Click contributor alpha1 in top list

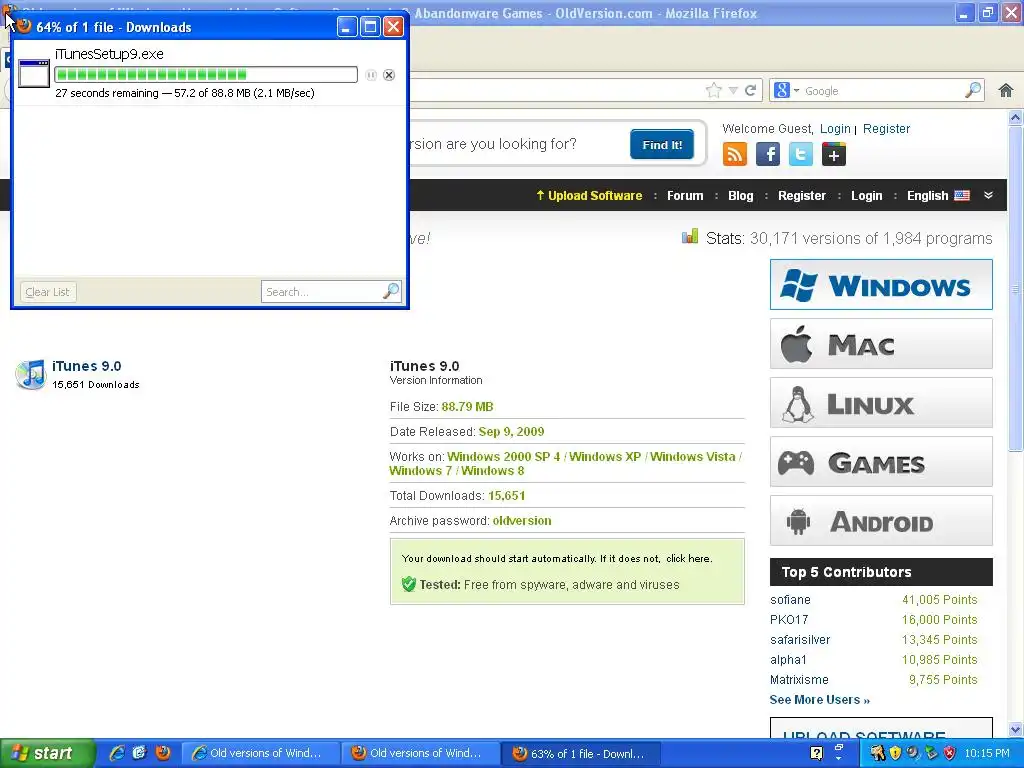788,660
